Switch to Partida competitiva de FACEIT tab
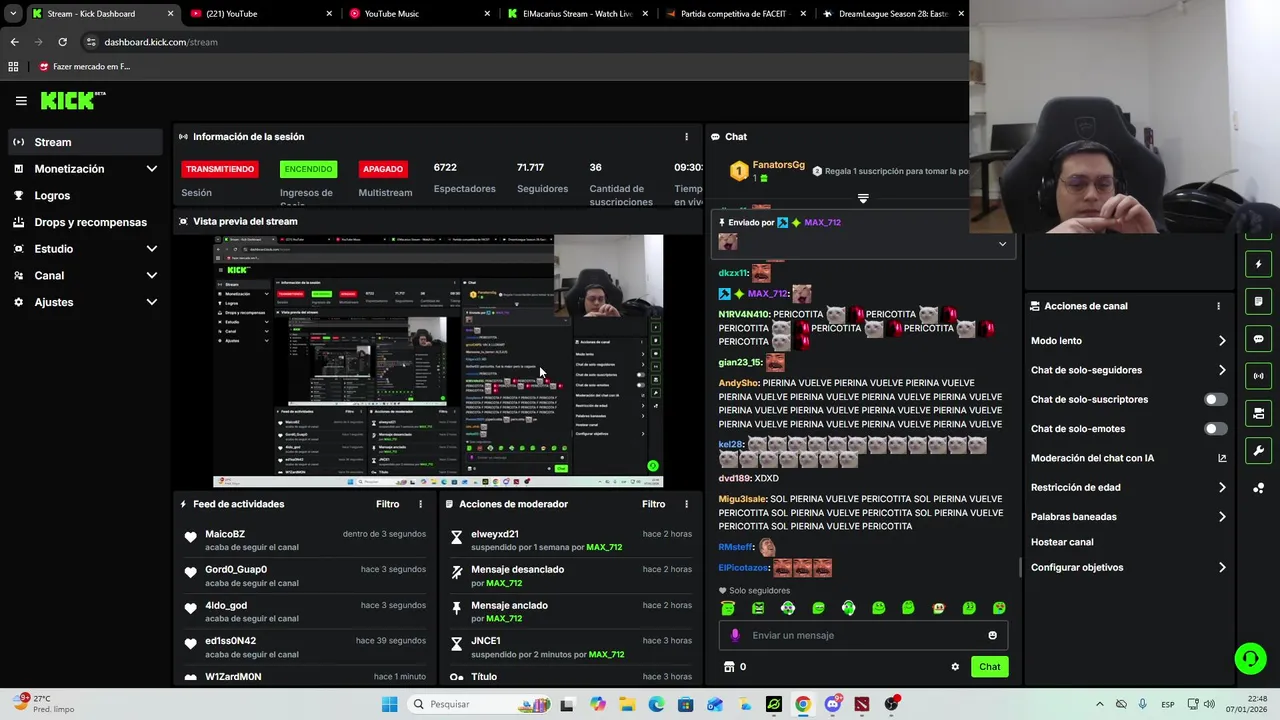1280x720 pixels. pyautogui.click(x=735, y=14)
